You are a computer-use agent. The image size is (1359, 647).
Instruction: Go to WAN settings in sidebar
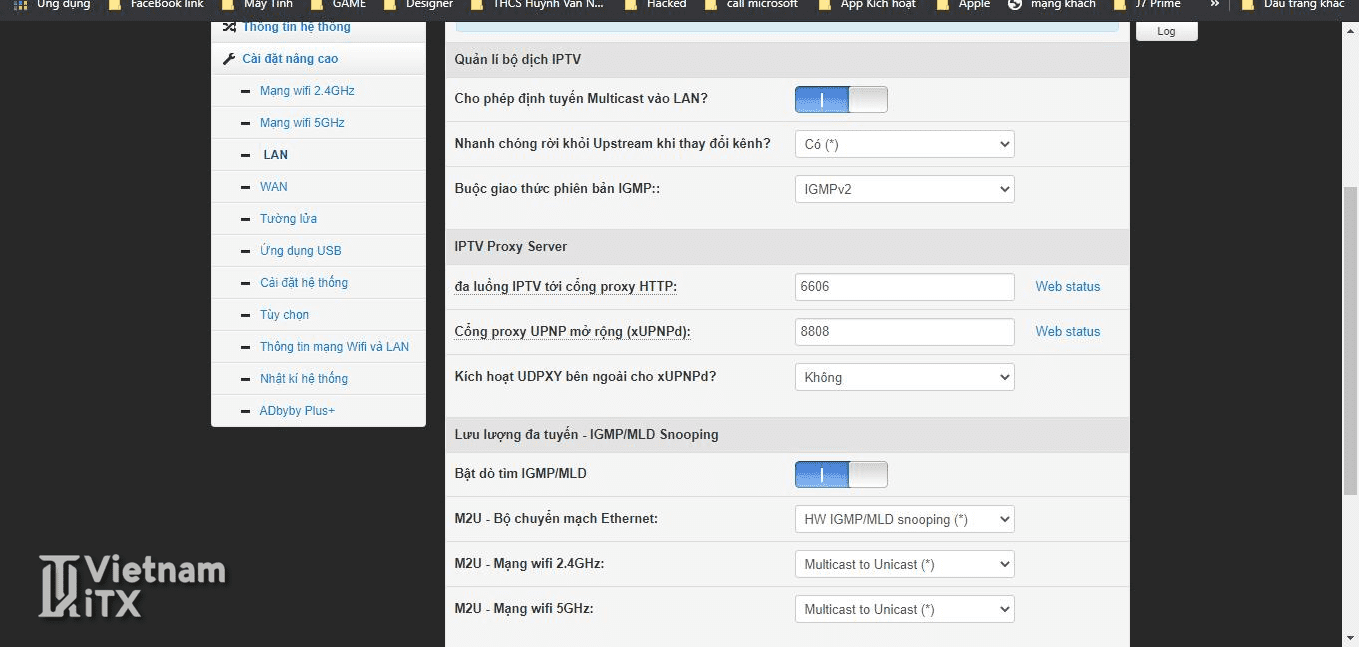273,187
